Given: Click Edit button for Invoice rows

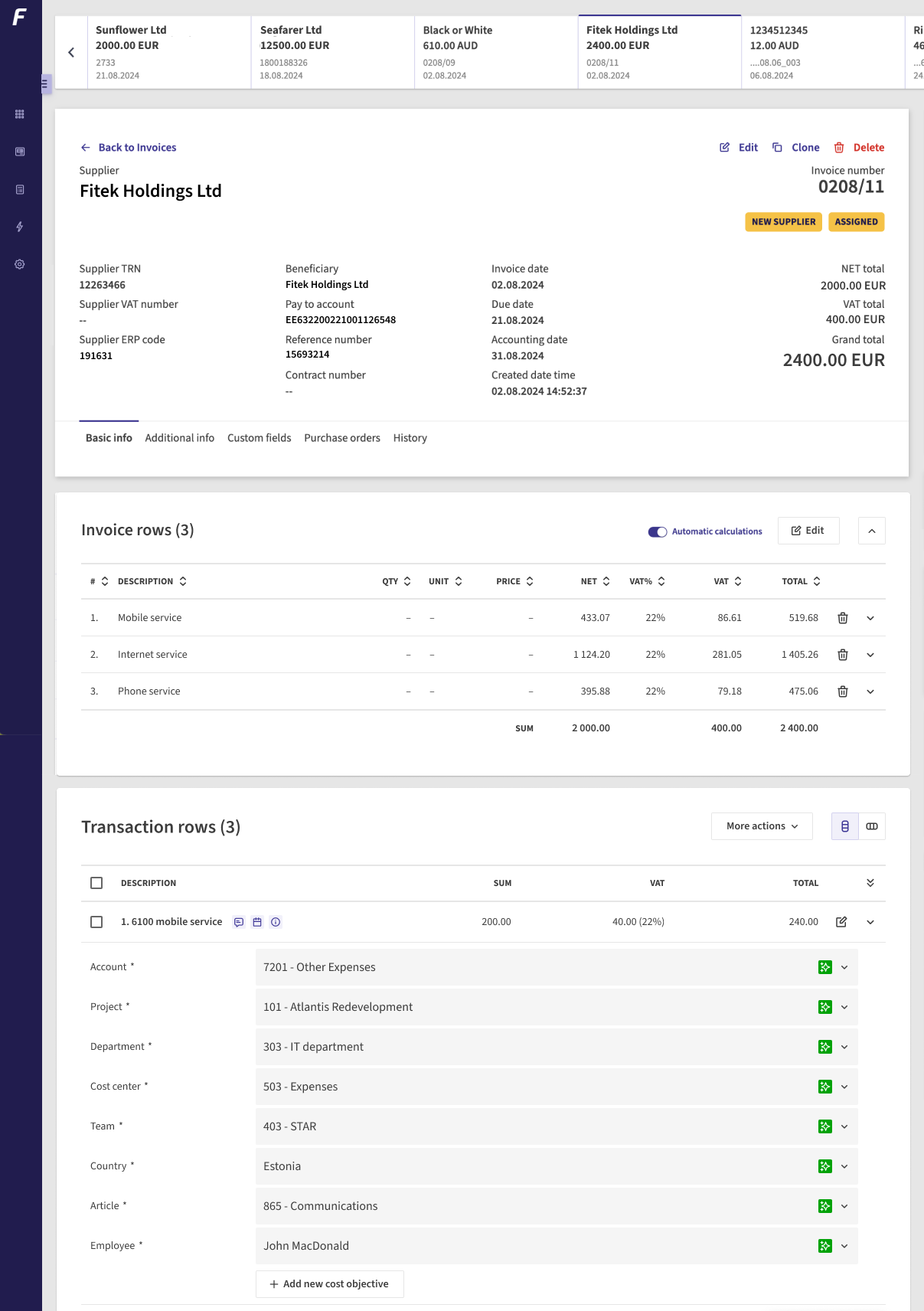Looking at the screenshot, I should (x=808, y=531).
